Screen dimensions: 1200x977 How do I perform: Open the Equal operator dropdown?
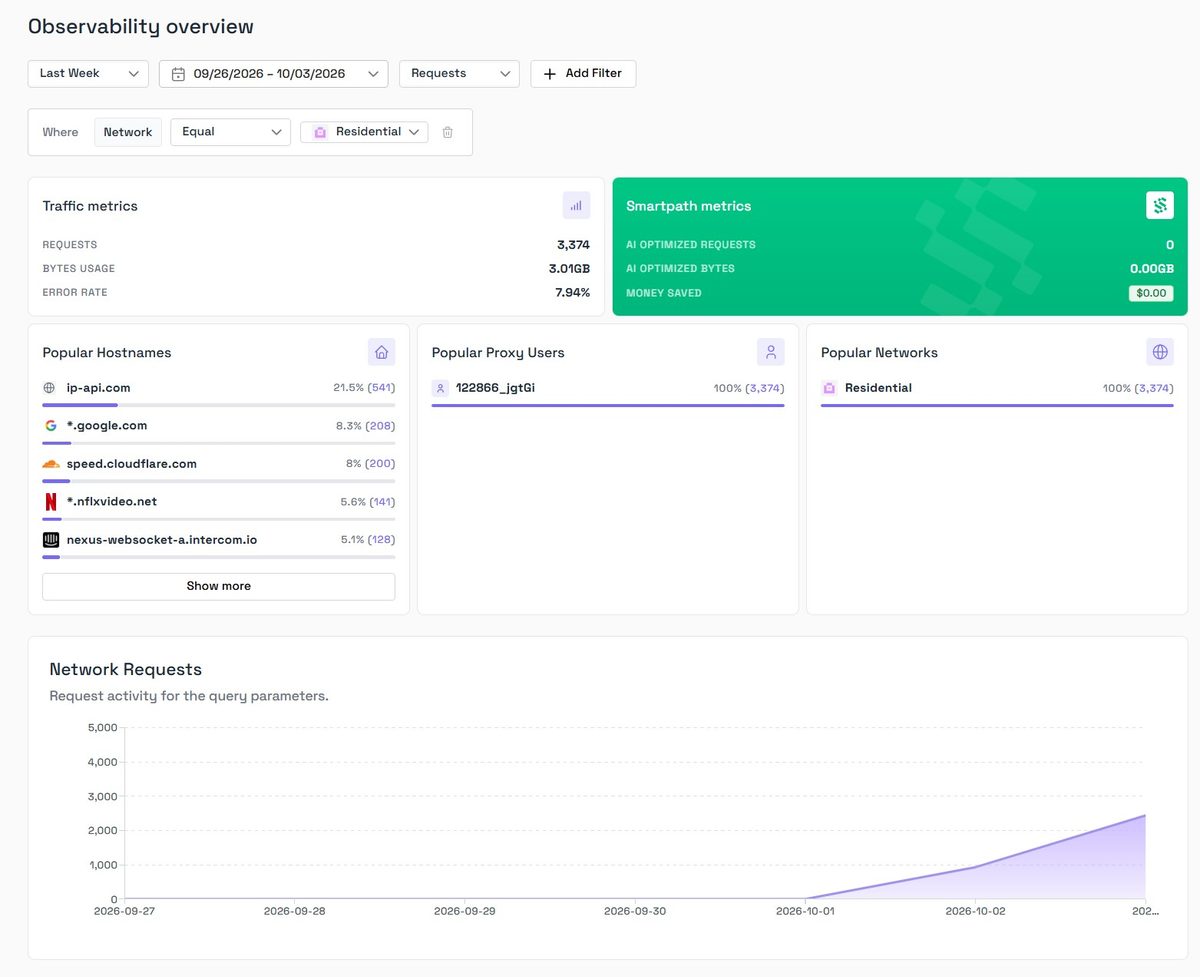[230, 132]
